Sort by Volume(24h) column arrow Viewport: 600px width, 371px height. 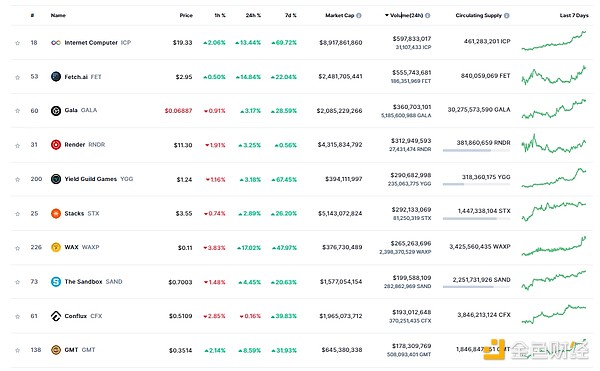click(x=386, y=15)
